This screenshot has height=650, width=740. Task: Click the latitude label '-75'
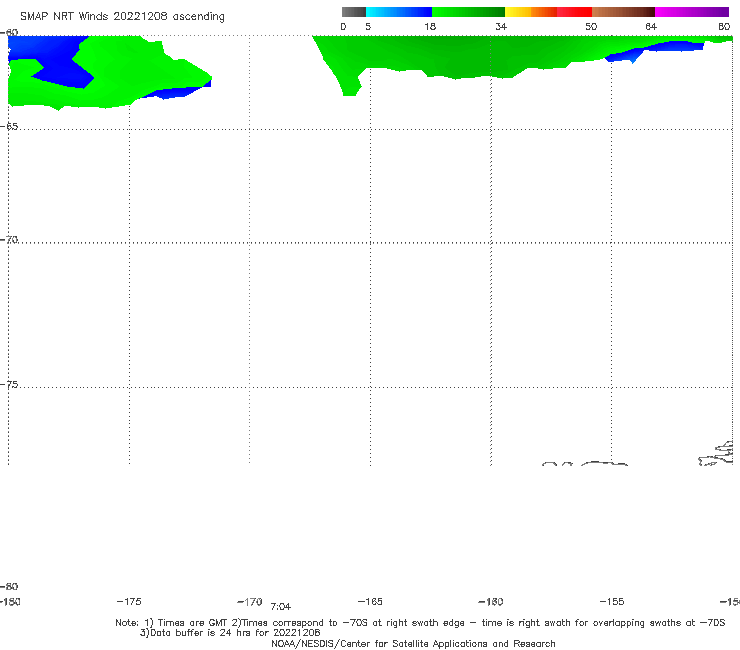(9, 385)
